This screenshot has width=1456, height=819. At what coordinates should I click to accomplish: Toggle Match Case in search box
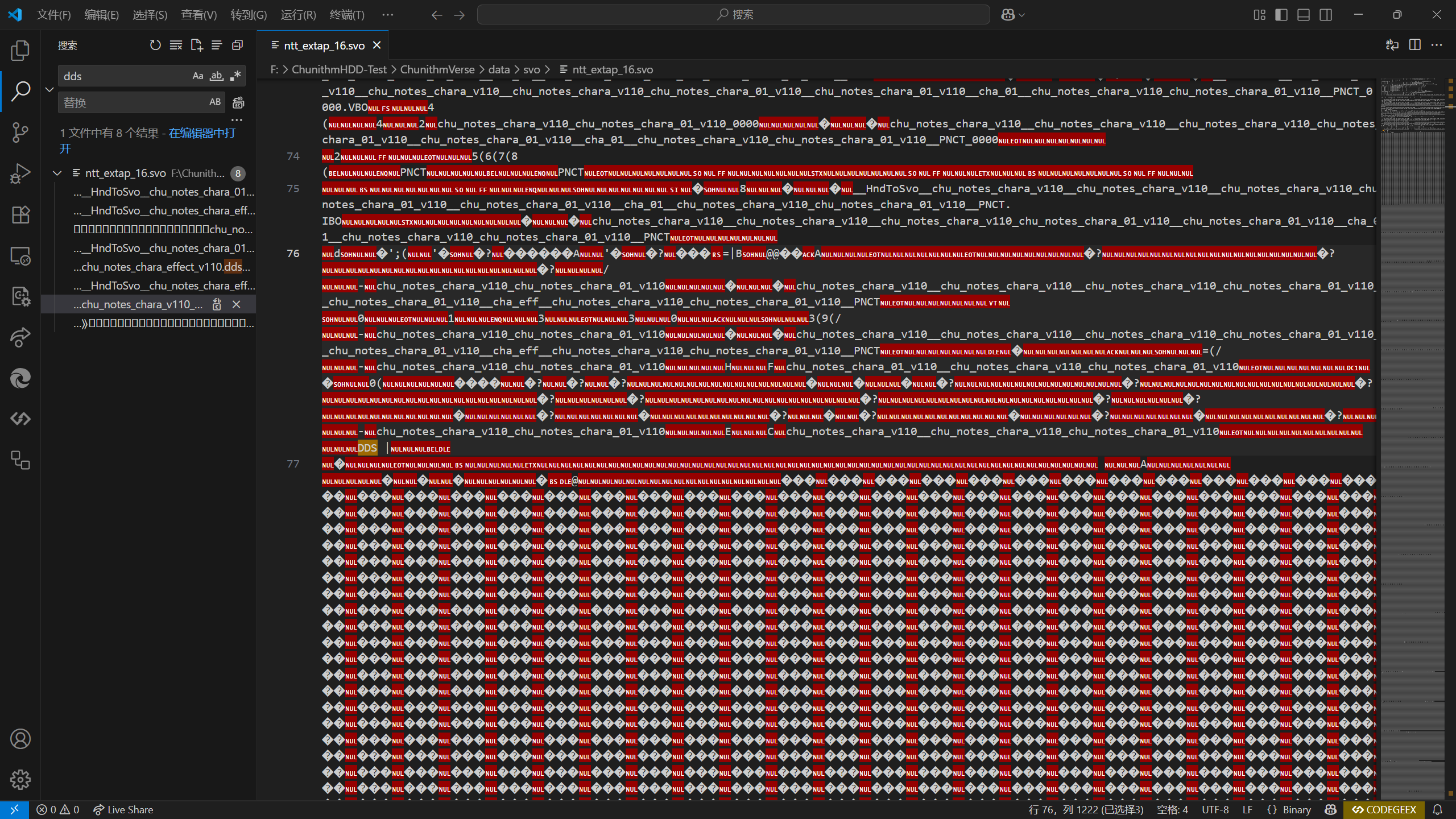(x=197, y=76)
